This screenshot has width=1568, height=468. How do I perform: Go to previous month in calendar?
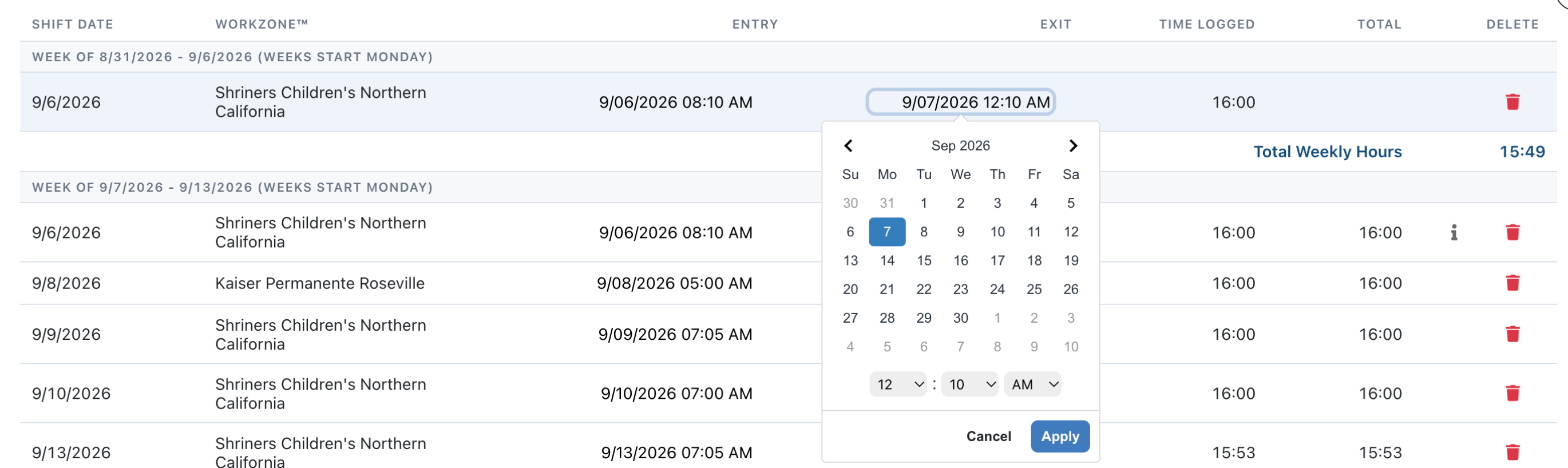[x=848, y=145]
